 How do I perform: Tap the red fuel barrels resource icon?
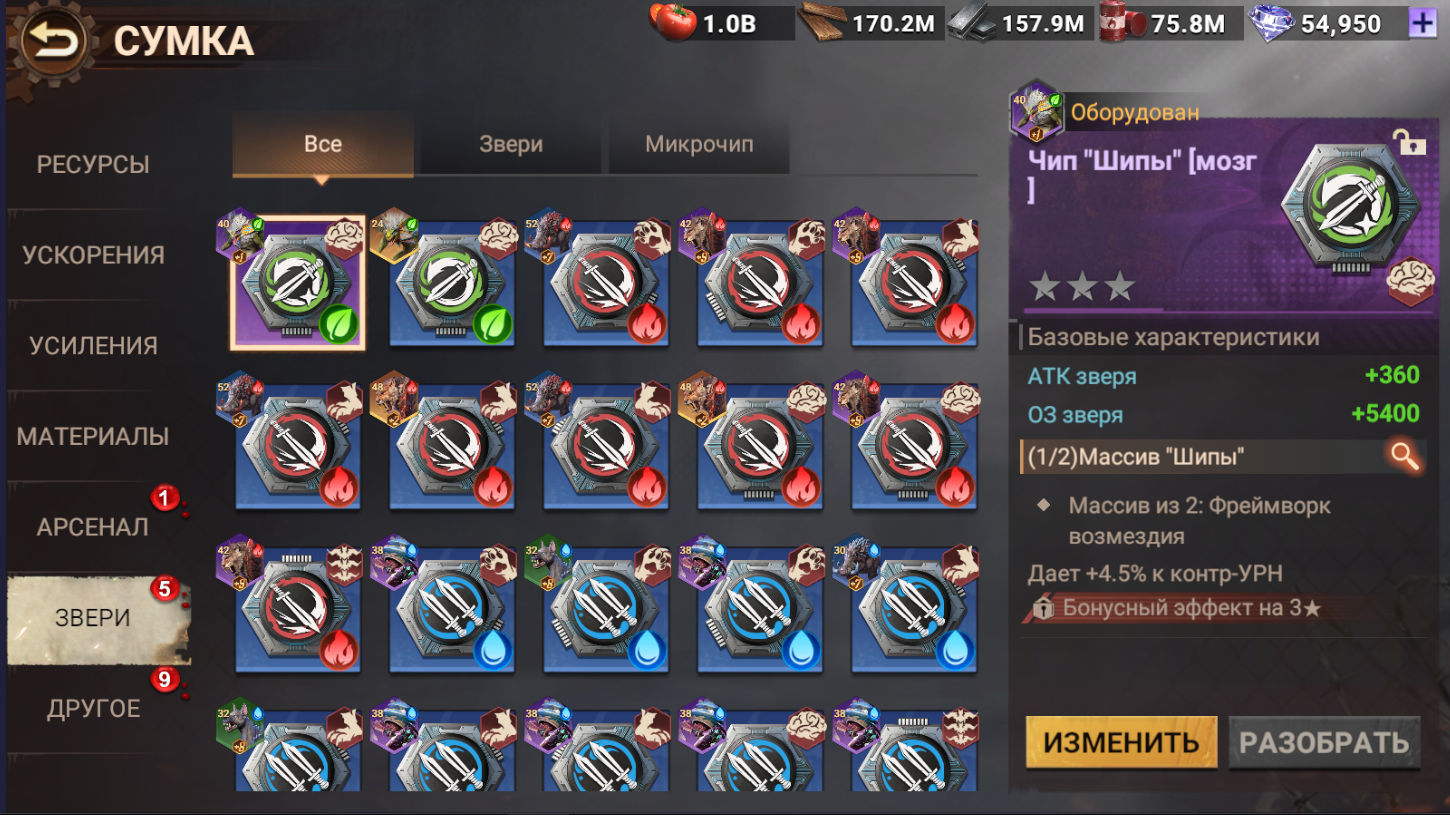(x=1123, y=23)
